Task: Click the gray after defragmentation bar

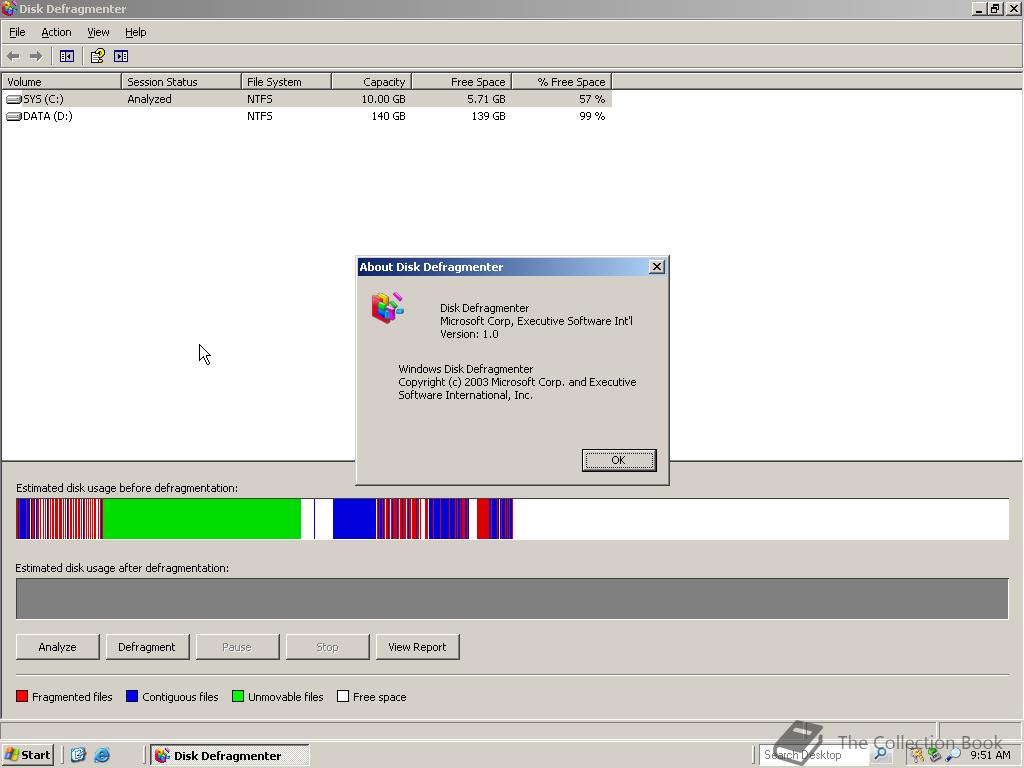Action: [512, 598]
